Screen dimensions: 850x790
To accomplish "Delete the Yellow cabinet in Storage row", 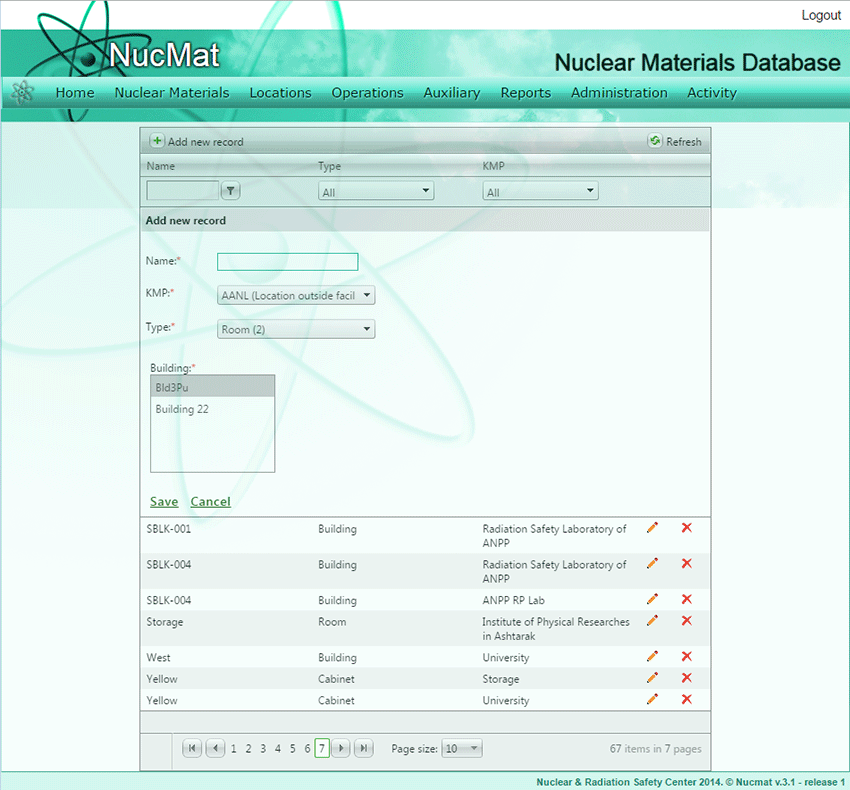I will tap(686, 678).
